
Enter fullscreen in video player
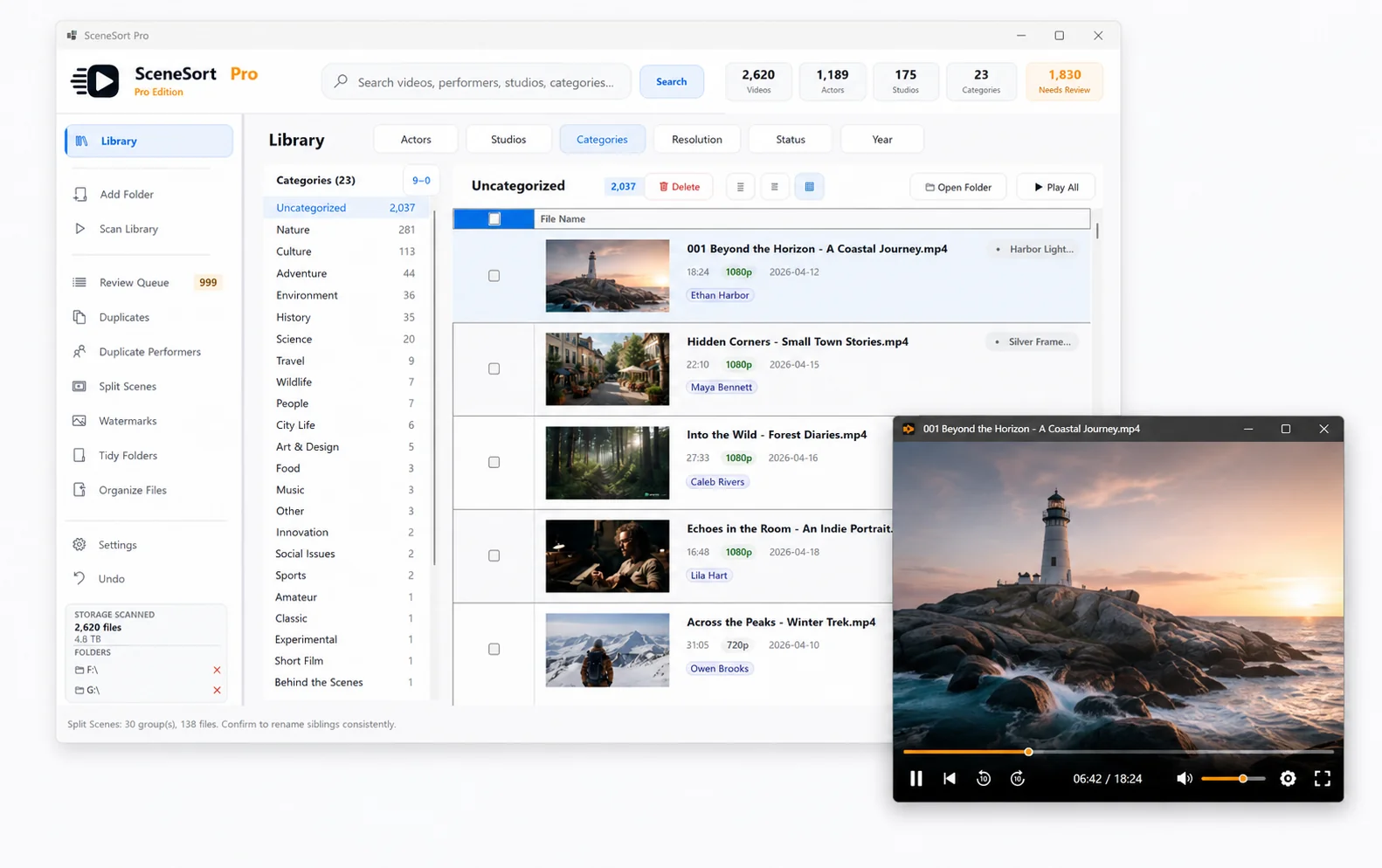[1323, 778]
